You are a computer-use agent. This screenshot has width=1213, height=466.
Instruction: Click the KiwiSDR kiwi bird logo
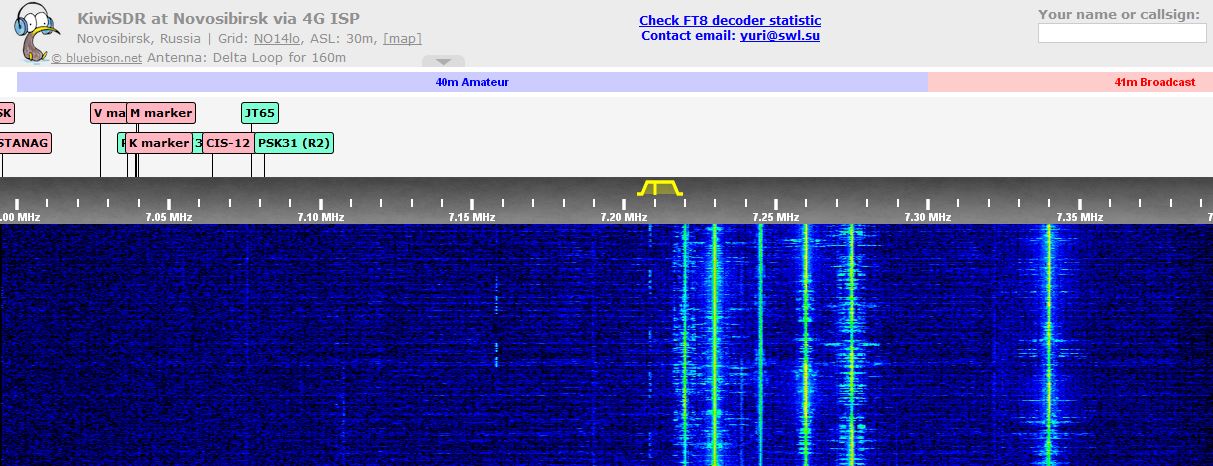[x=36, y=32]
